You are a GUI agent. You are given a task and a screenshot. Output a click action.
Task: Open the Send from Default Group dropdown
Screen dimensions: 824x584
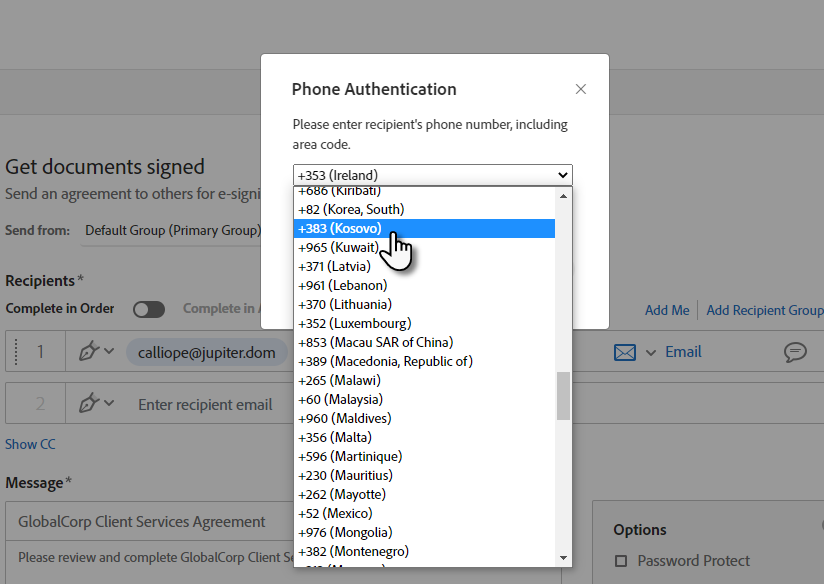(172, 230)
